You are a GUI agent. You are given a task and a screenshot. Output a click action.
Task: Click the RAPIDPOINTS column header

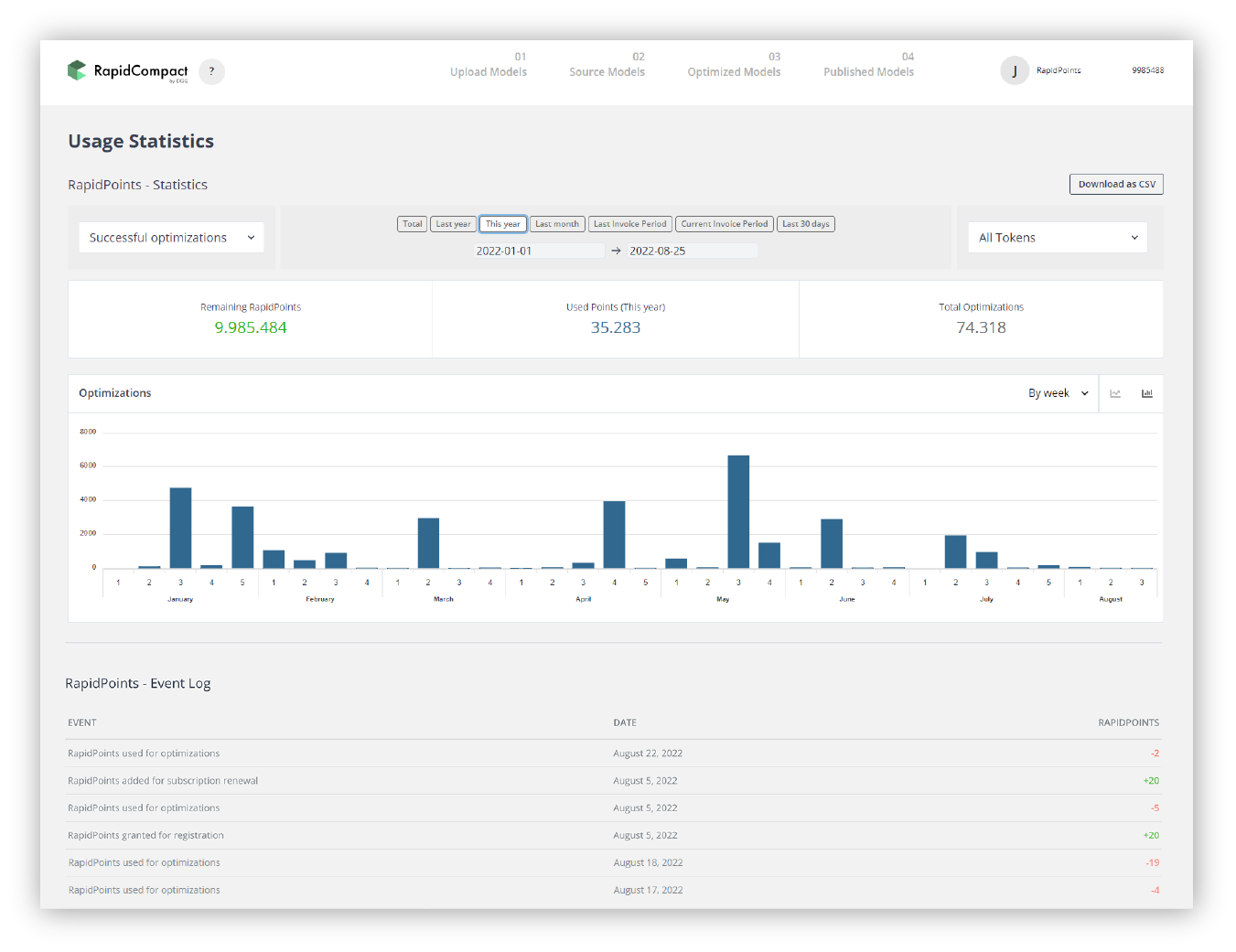1128,722
